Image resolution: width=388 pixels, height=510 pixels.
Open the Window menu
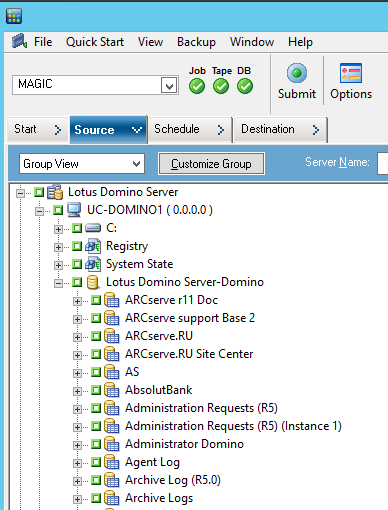[252, 42]
